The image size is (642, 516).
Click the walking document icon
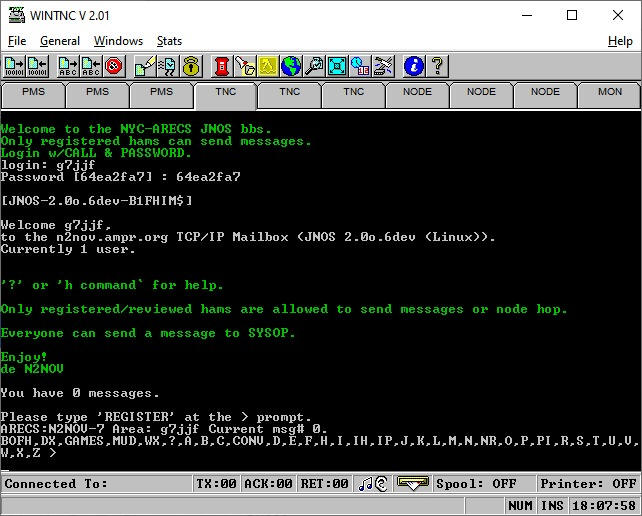pyautogui.click(x=168, y=66)
